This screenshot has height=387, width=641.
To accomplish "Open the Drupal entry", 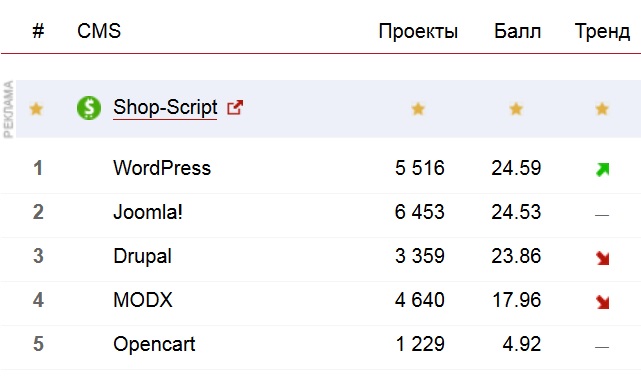I will pos(142,256).
